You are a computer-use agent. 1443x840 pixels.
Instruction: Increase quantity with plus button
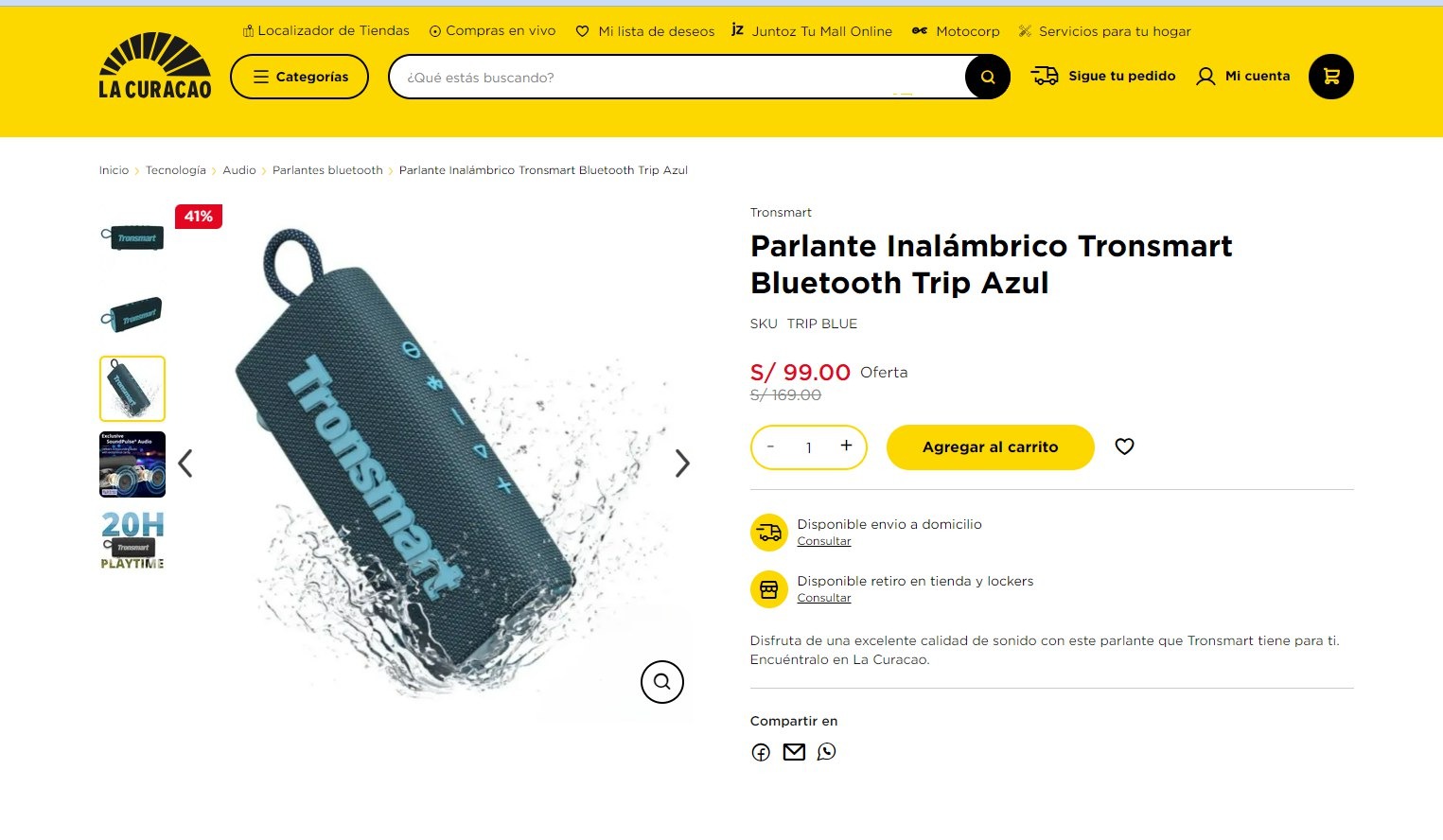point(846,446)
